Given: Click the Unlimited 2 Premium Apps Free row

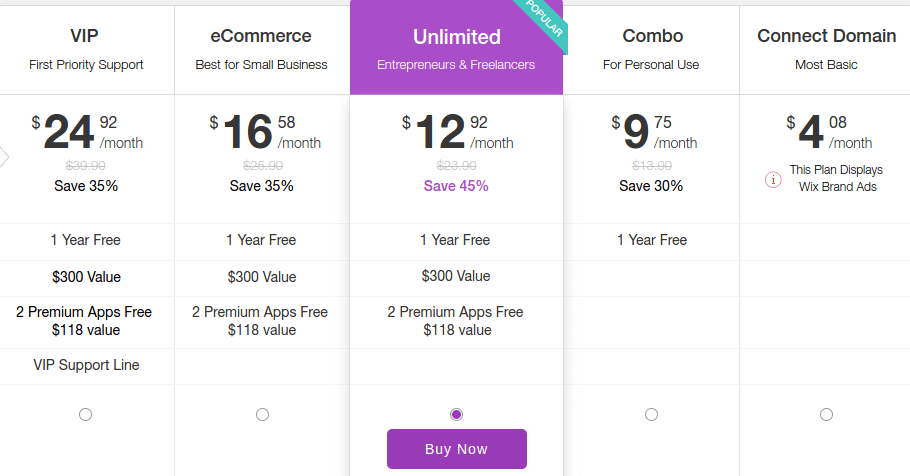Looking at the screenshot, I should tap(456, 322).
